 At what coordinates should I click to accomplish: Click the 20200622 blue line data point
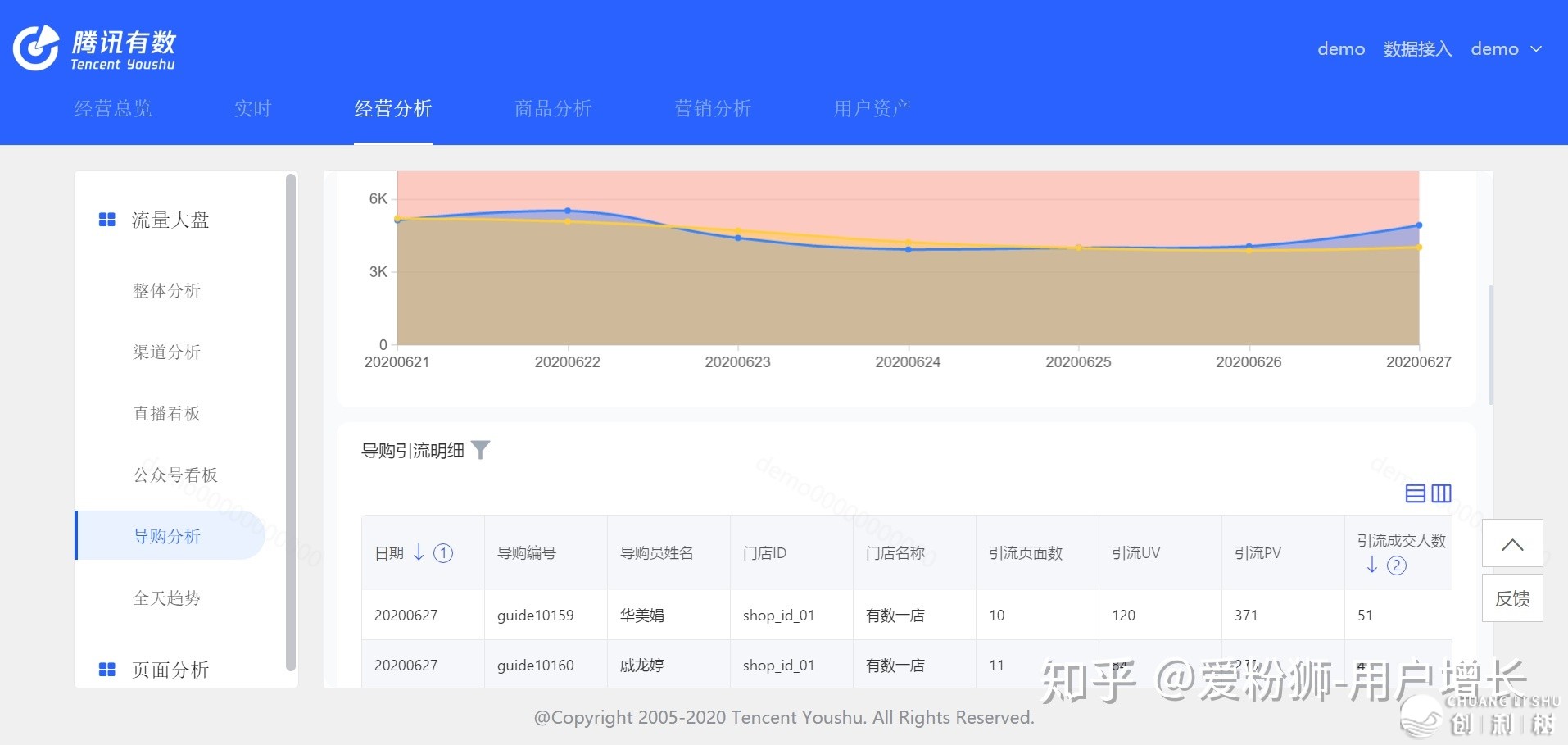point(568,211)
